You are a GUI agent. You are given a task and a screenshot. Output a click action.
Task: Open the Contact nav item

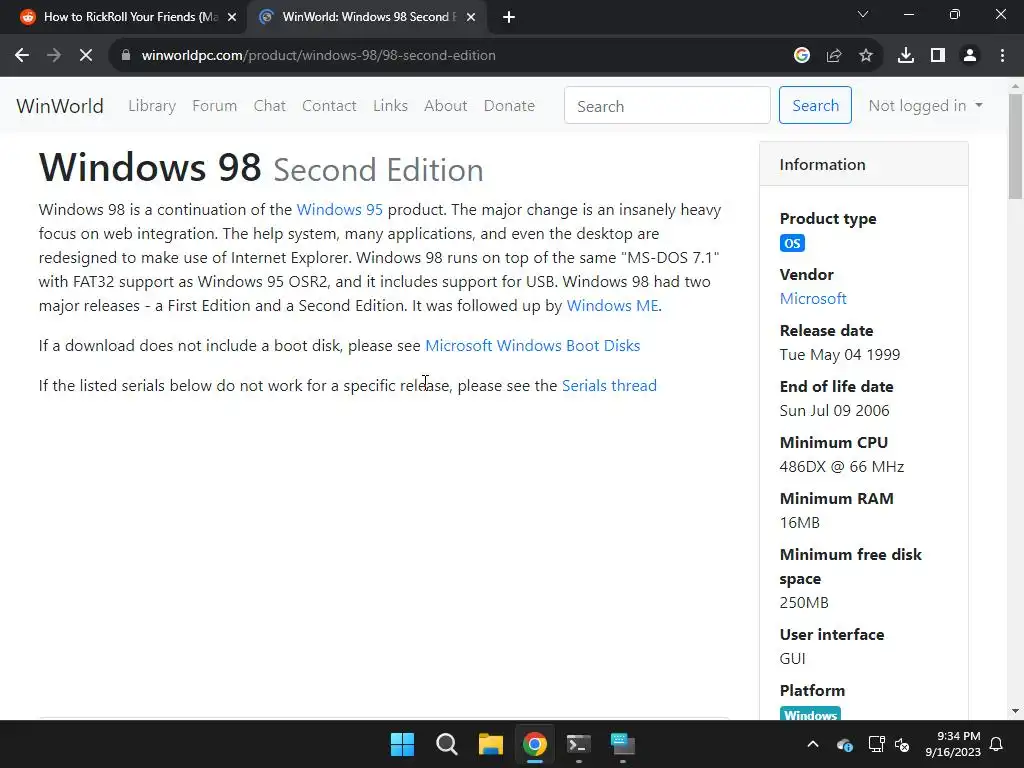pyautogui.click(x=329, y=106)
